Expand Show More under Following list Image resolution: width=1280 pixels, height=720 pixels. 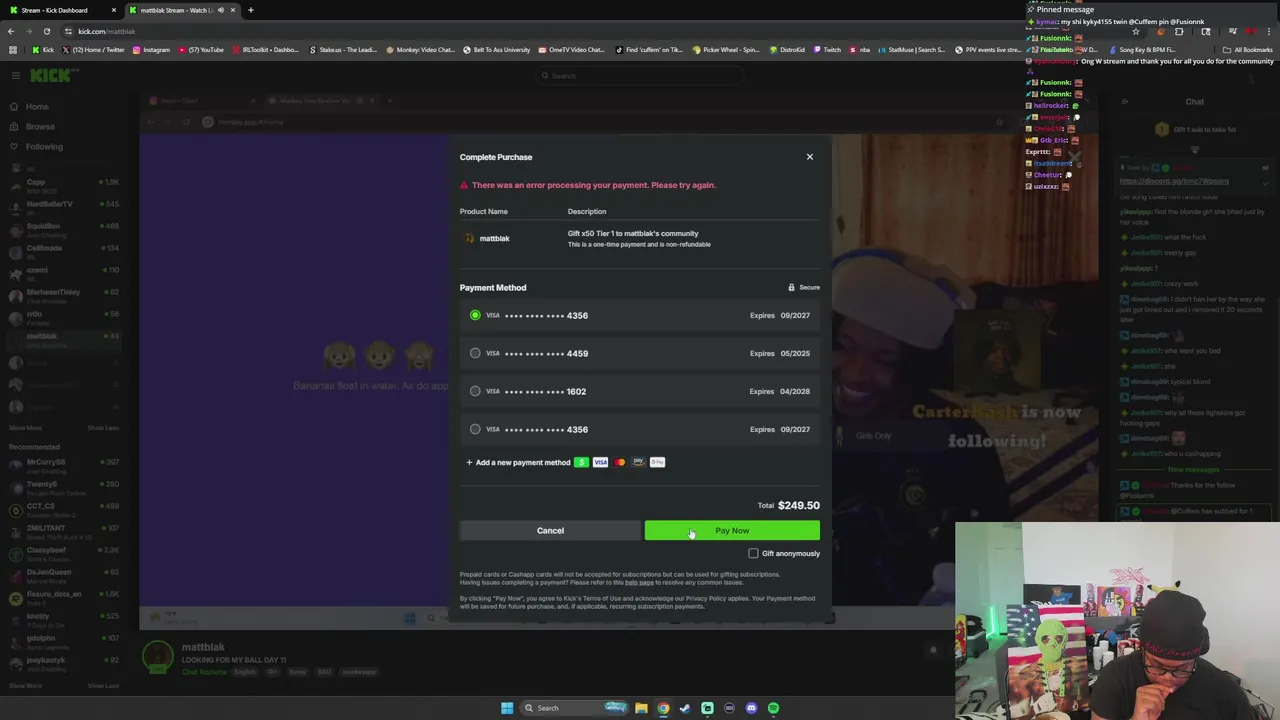(25, 428)
